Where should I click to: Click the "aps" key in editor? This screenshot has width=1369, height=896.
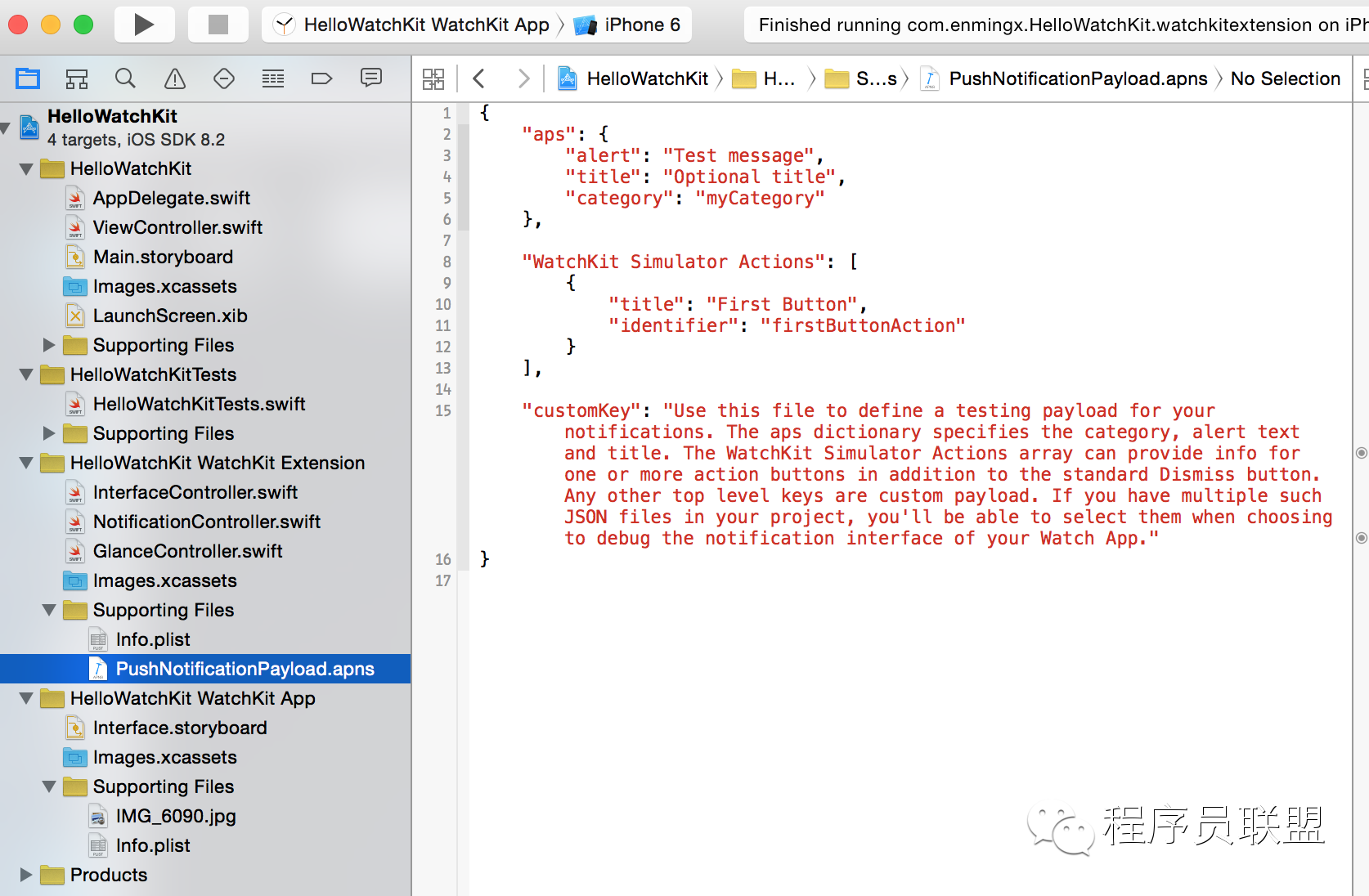pos(549,134)
